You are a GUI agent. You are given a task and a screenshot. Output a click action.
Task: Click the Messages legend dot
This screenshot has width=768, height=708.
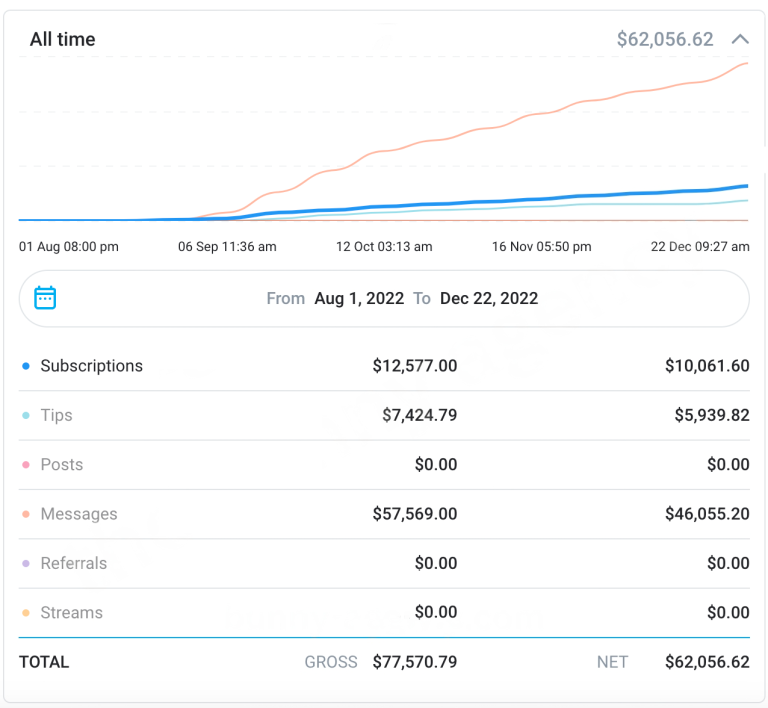click(26, 514)
